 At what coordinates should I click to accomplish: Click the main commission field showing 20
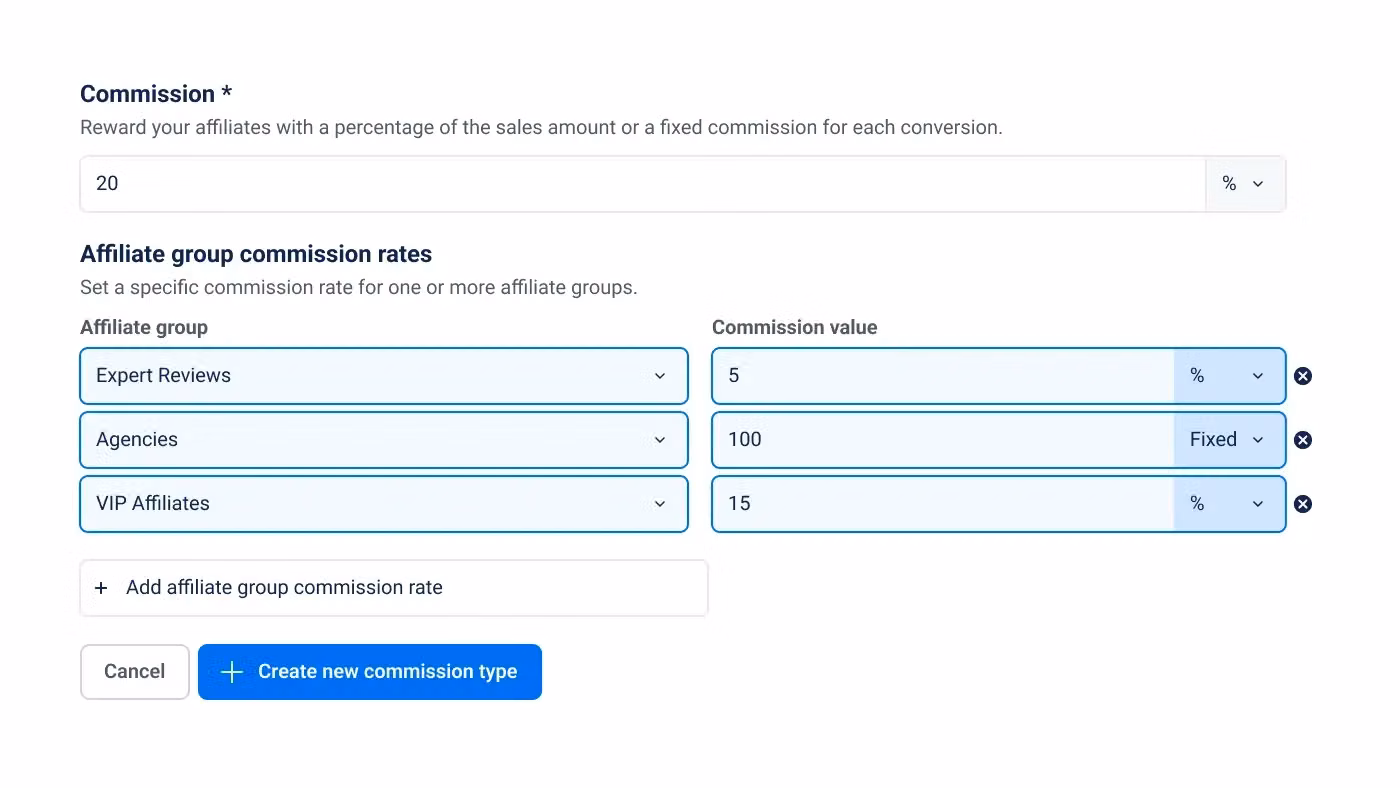coord(640,184)
